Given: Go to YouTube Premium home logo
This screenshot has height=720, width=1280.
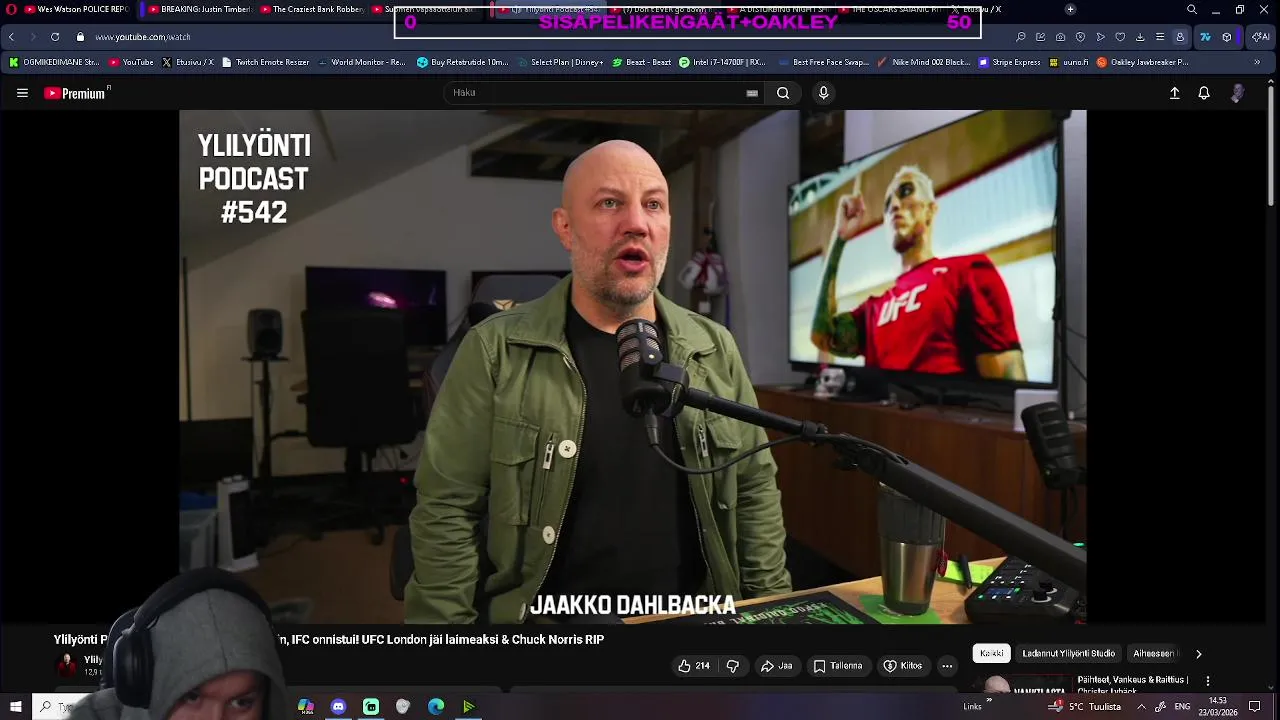Looking at the screenshot, I should click(76, 93).
